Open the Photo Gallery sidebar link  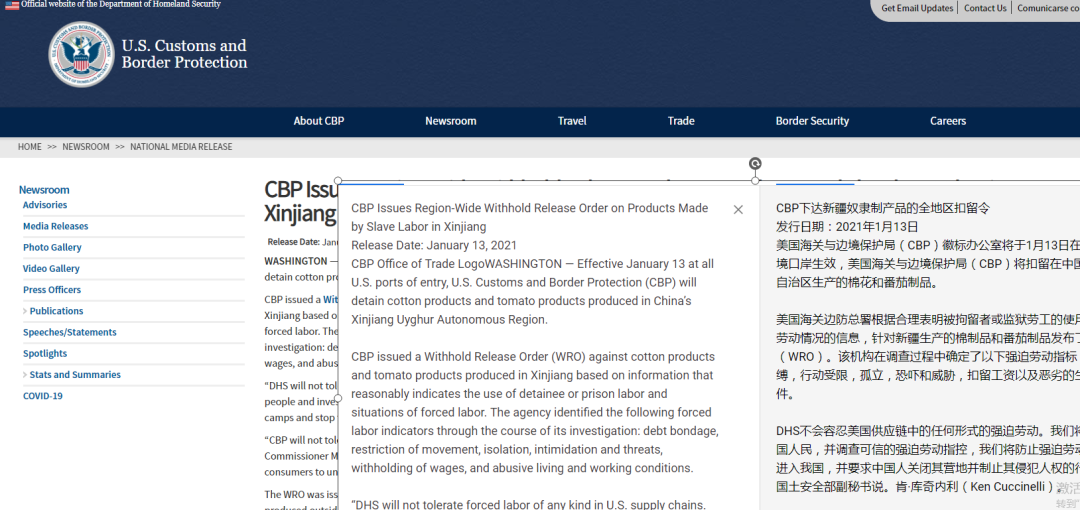(x=52, y=247)
